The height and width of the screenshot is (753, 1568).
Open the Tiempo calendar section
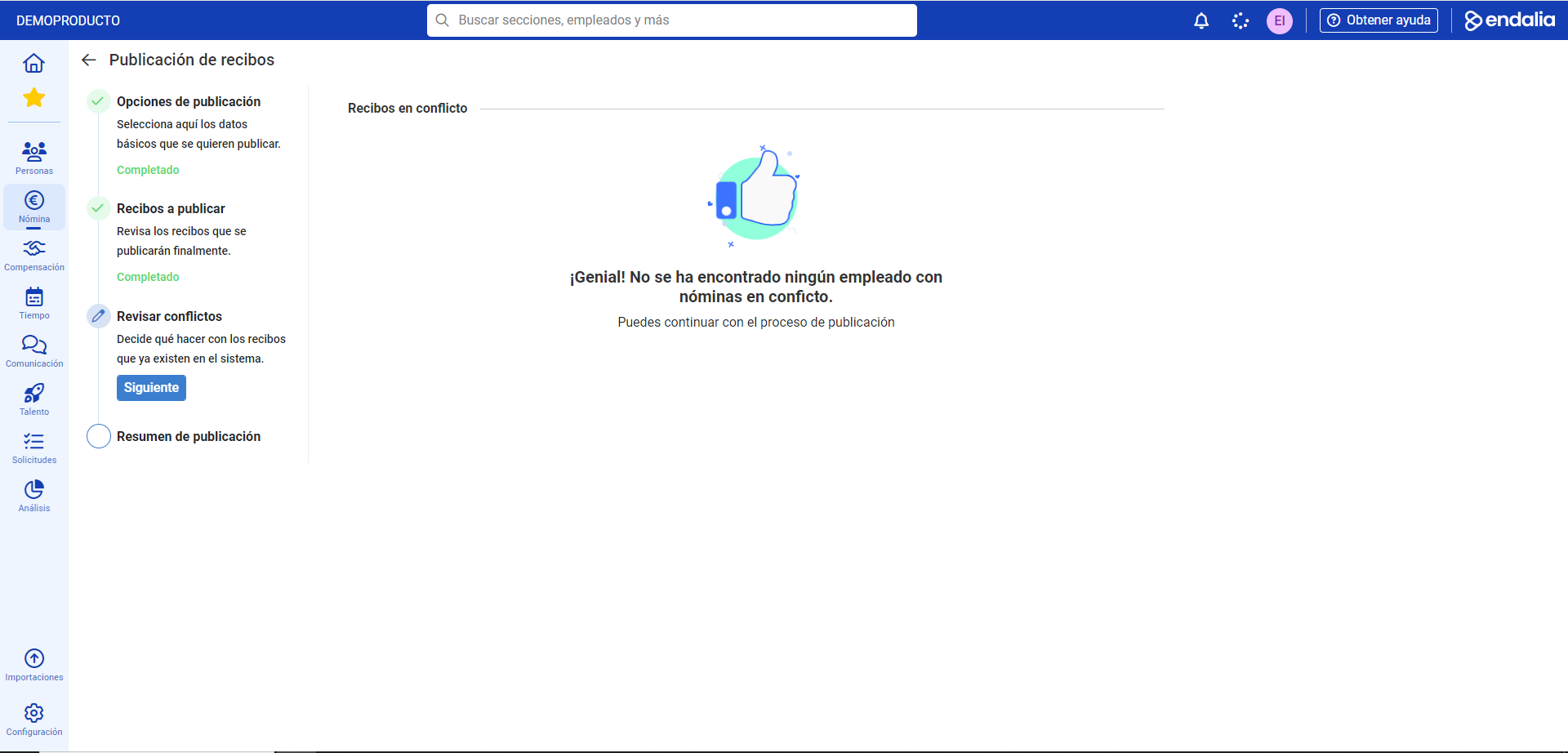click(x=34, y=303)
